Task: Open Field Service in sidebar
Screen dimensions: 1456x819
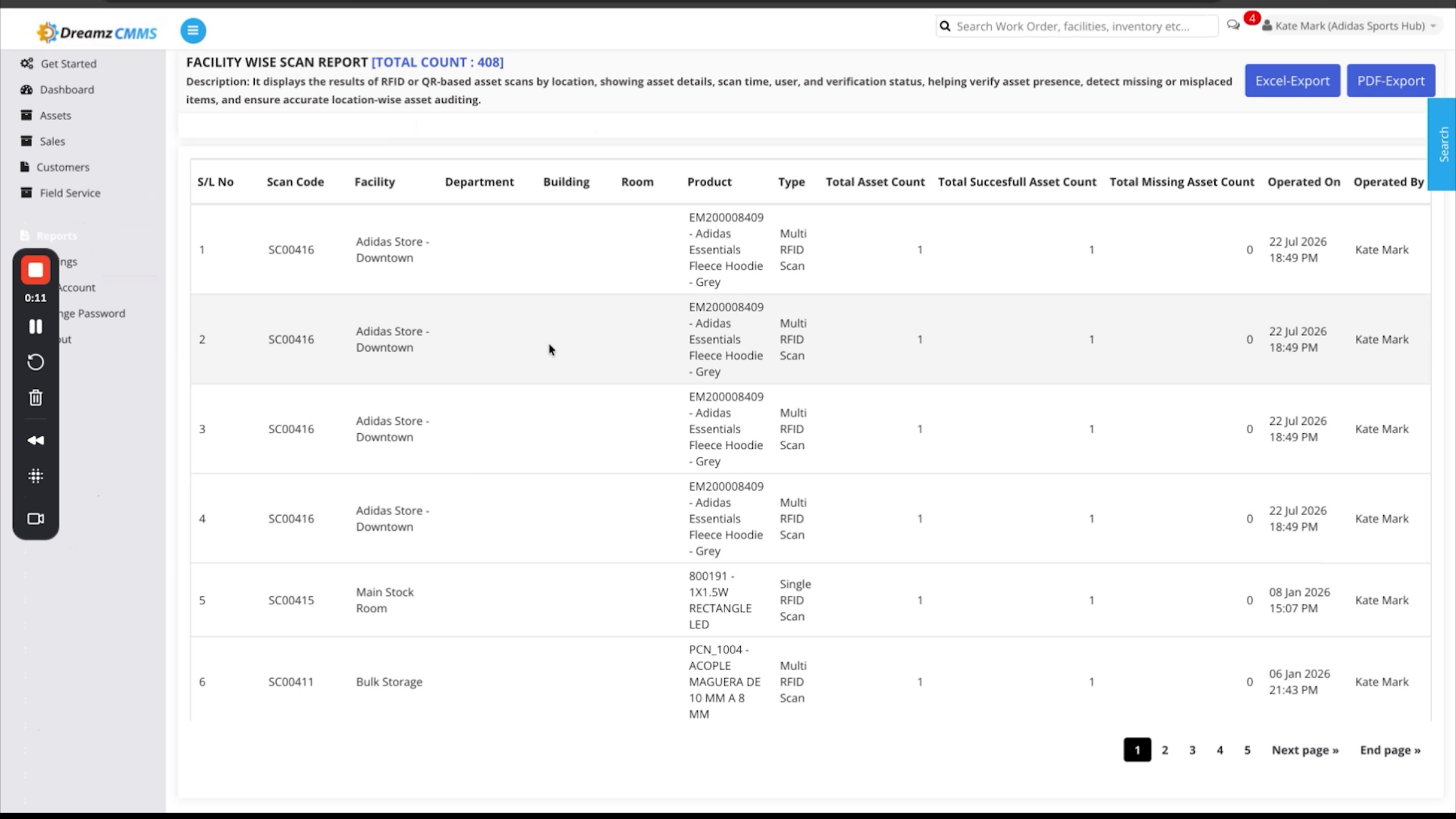Action: point(70,192)
